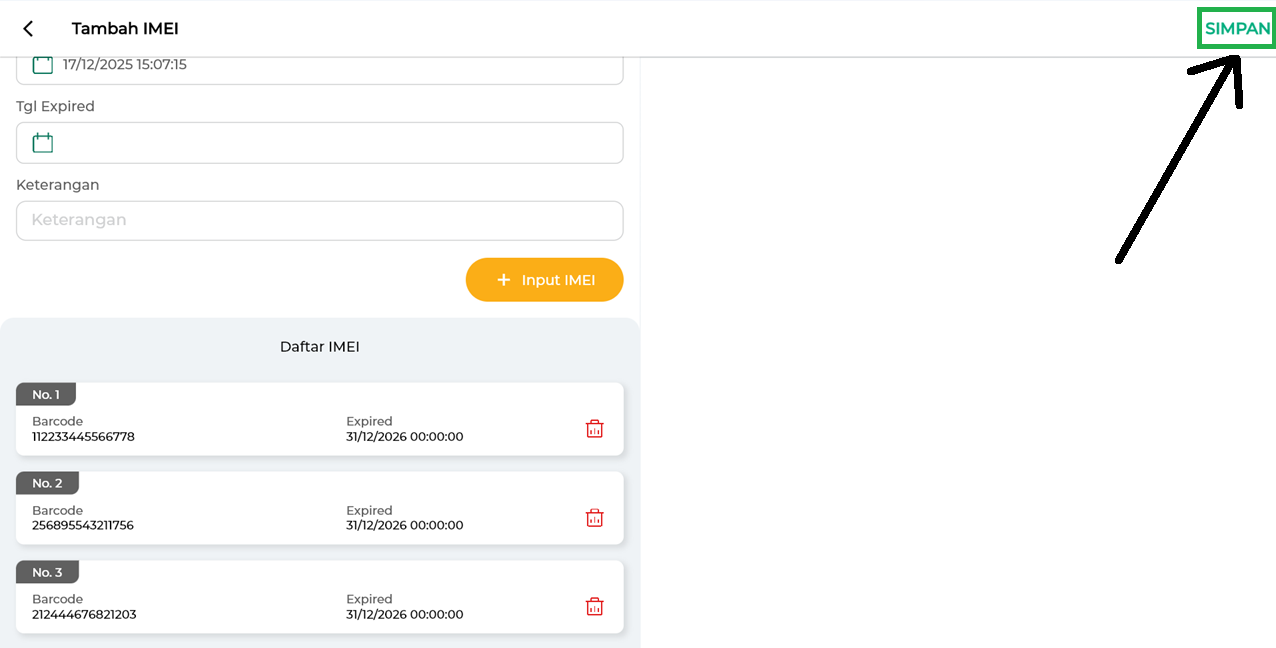Click the calendar icon next to 17/12/2025 date
This screenshot has width=1276, height=648.
click(42, 65)
